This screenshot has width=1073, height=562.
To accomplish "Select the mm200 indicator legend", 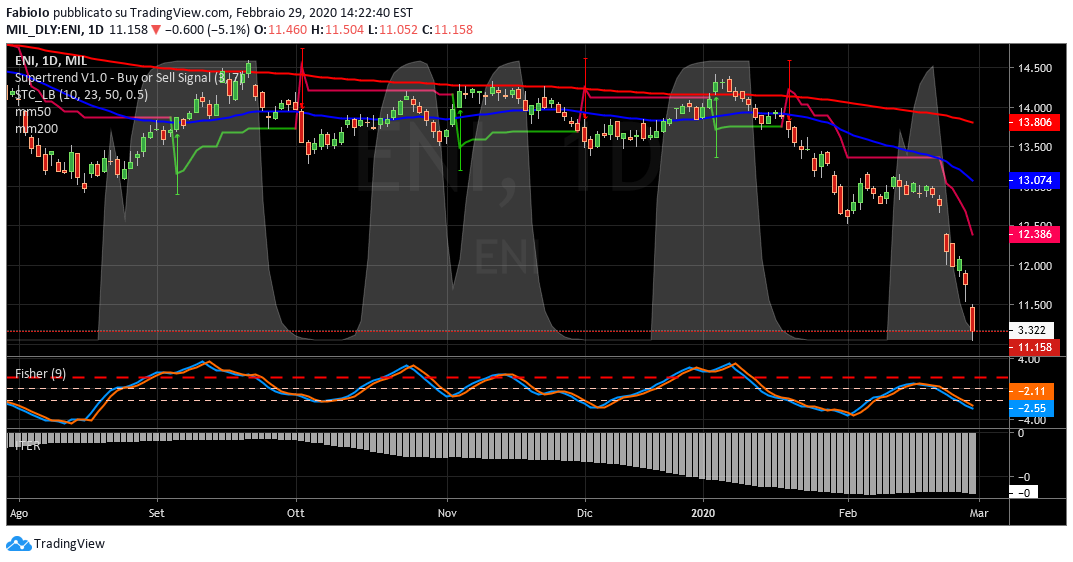I will pos(36,129).
